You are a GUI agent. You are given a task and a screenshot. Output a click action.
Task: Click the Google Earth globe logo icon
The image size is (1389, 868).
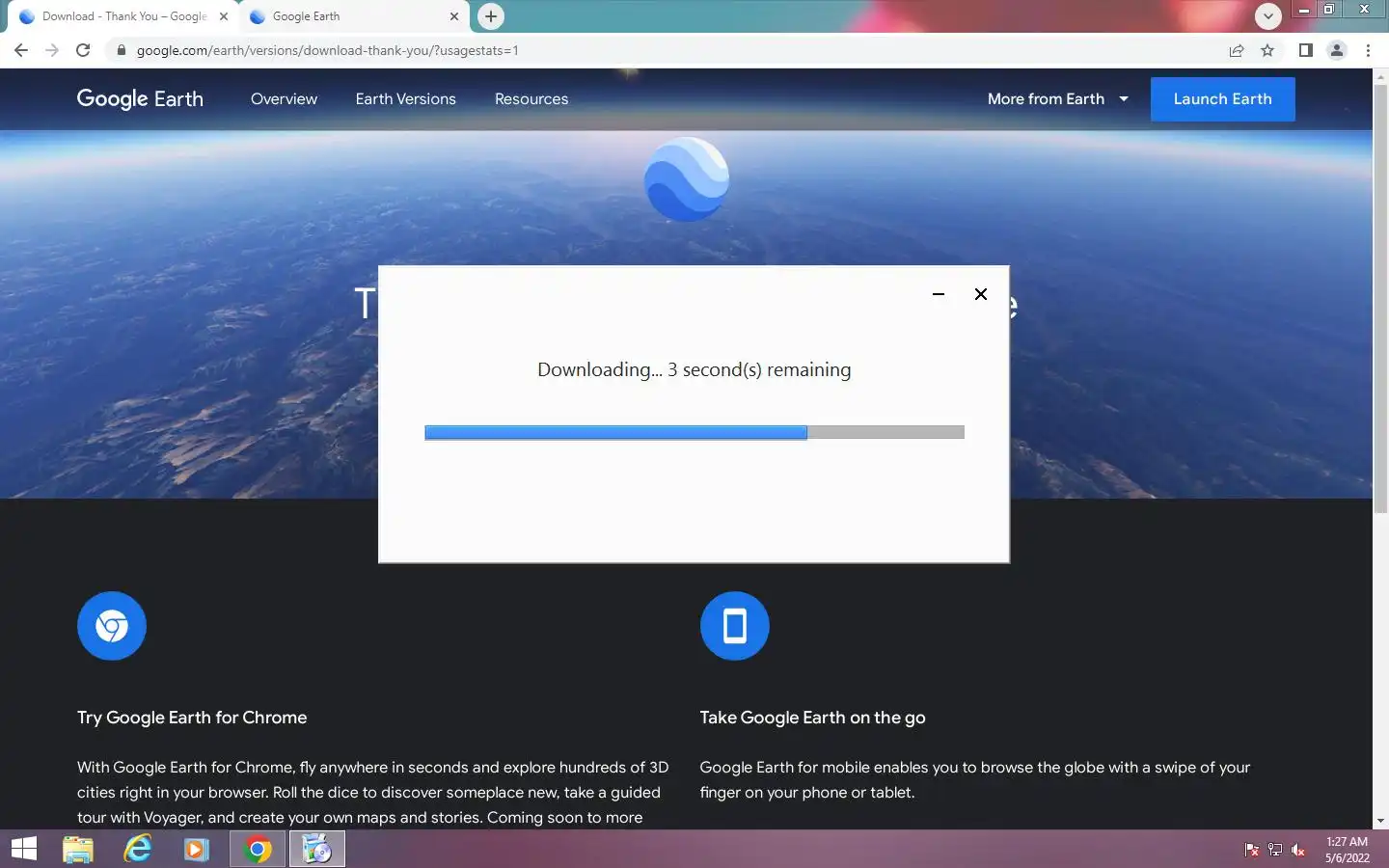click(686, 179)
